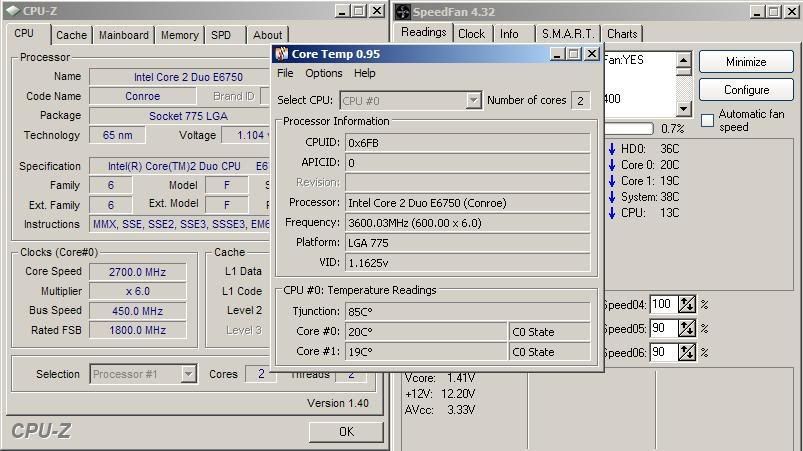
Task: Click the Minimize button in SpeedFan
Action: click(746, 61)
